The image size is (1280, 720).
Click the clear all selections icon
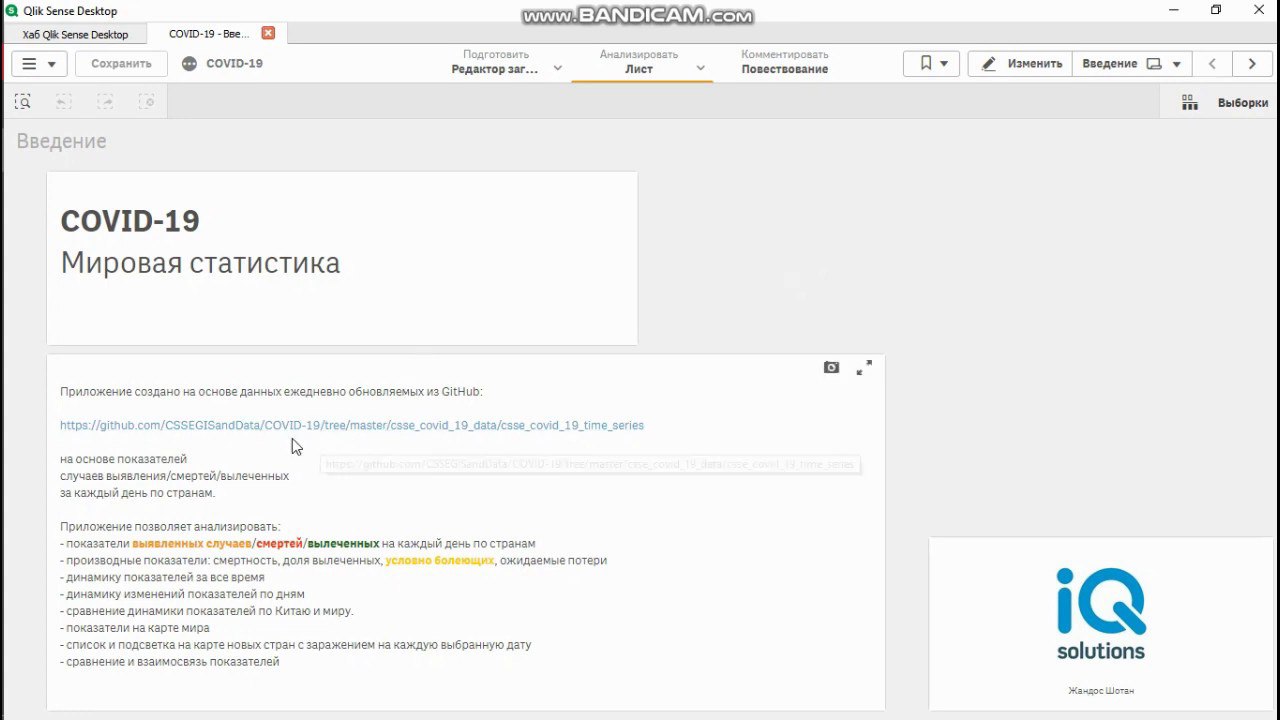click(x=146, y=102)
